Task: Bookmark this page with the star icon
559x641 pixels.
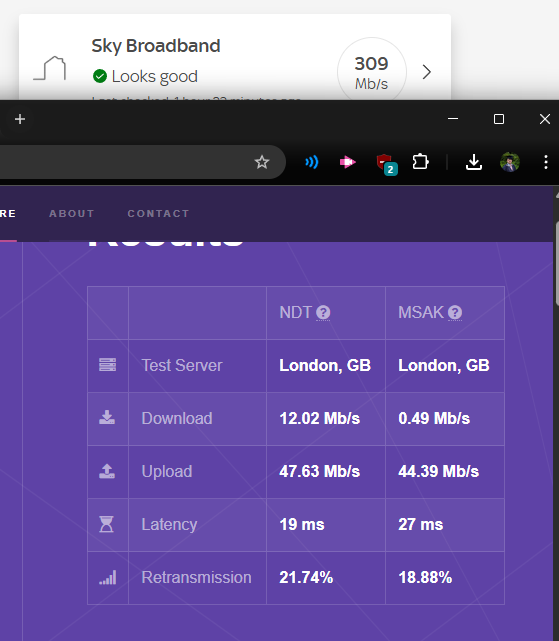Action: [262, 162]
